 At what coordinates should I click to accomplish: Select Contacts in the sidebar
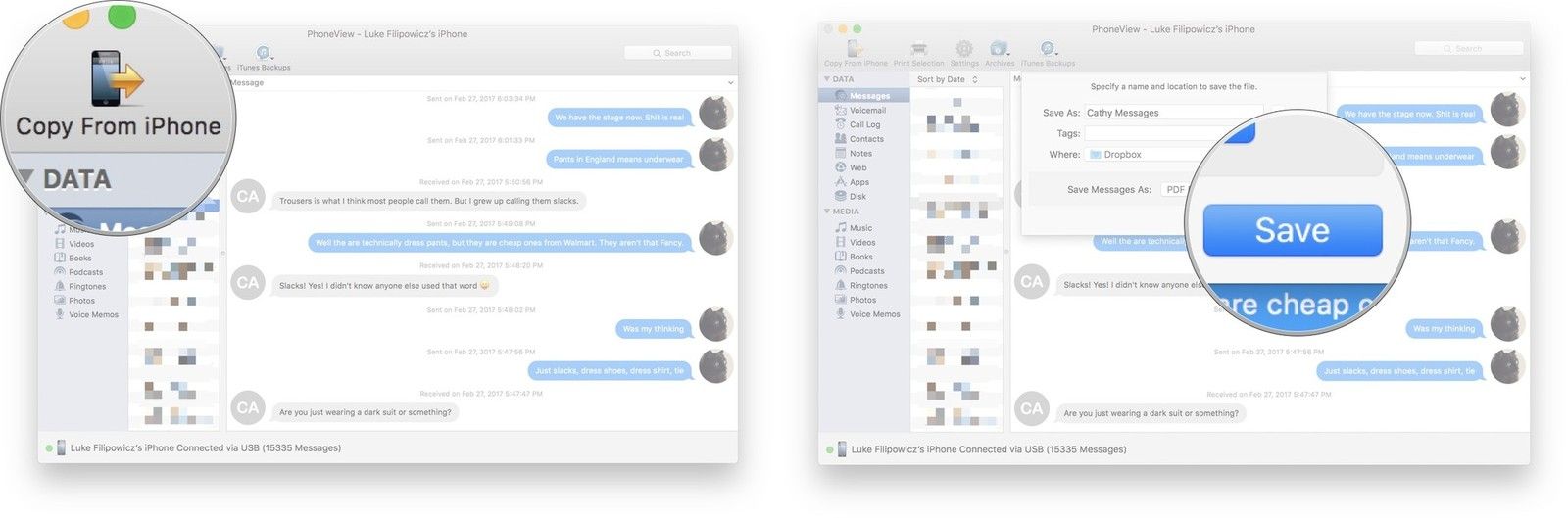865,139
